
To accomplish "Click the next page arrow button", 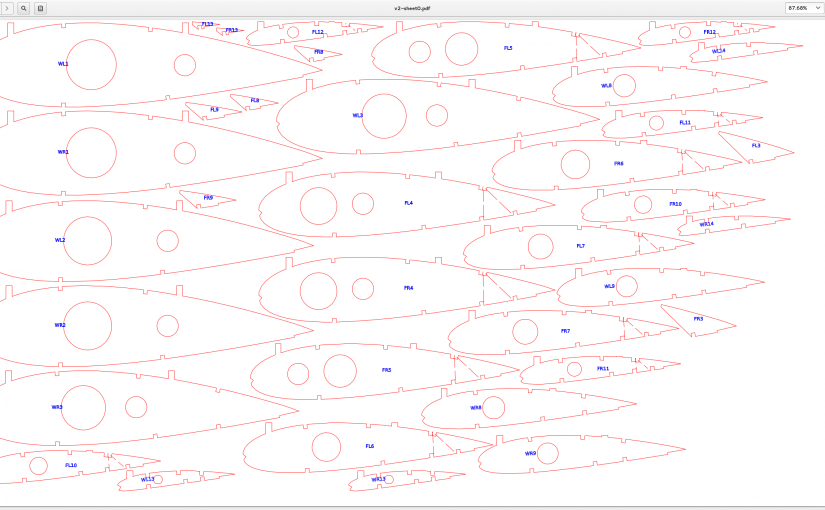I will coord(6,7).
